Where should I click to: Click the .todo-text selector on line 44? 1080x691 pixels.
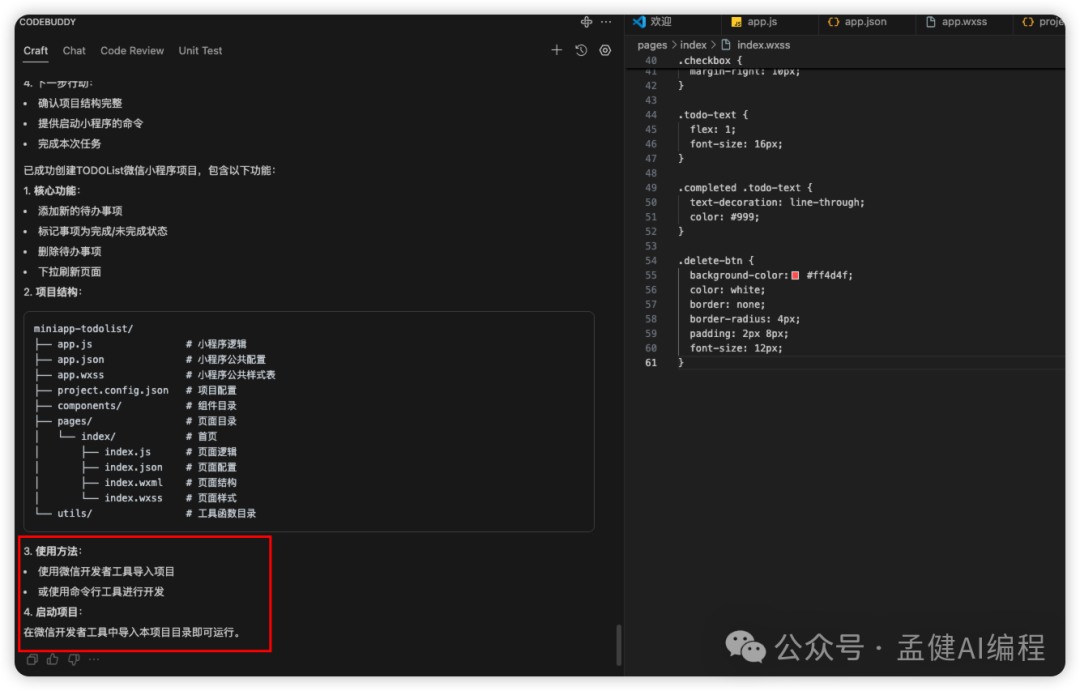tap(707, 115)
